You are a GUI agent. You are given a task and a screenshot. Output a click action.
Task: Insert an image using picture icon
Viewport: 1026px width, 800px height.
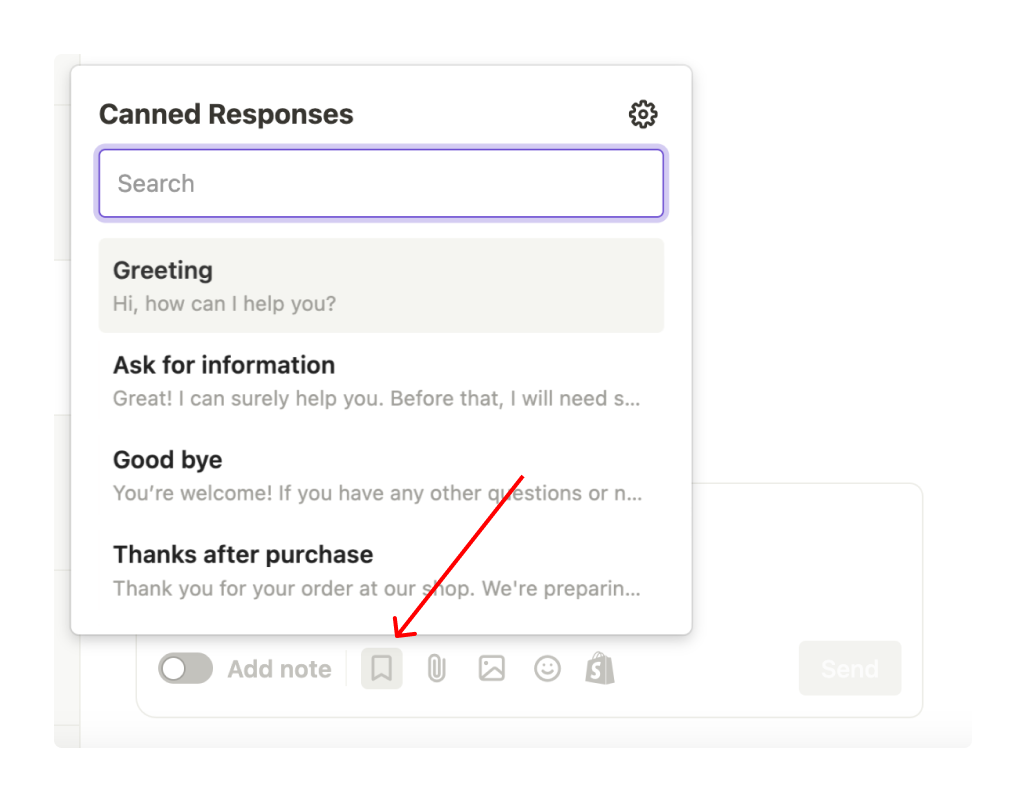point(491,668)
